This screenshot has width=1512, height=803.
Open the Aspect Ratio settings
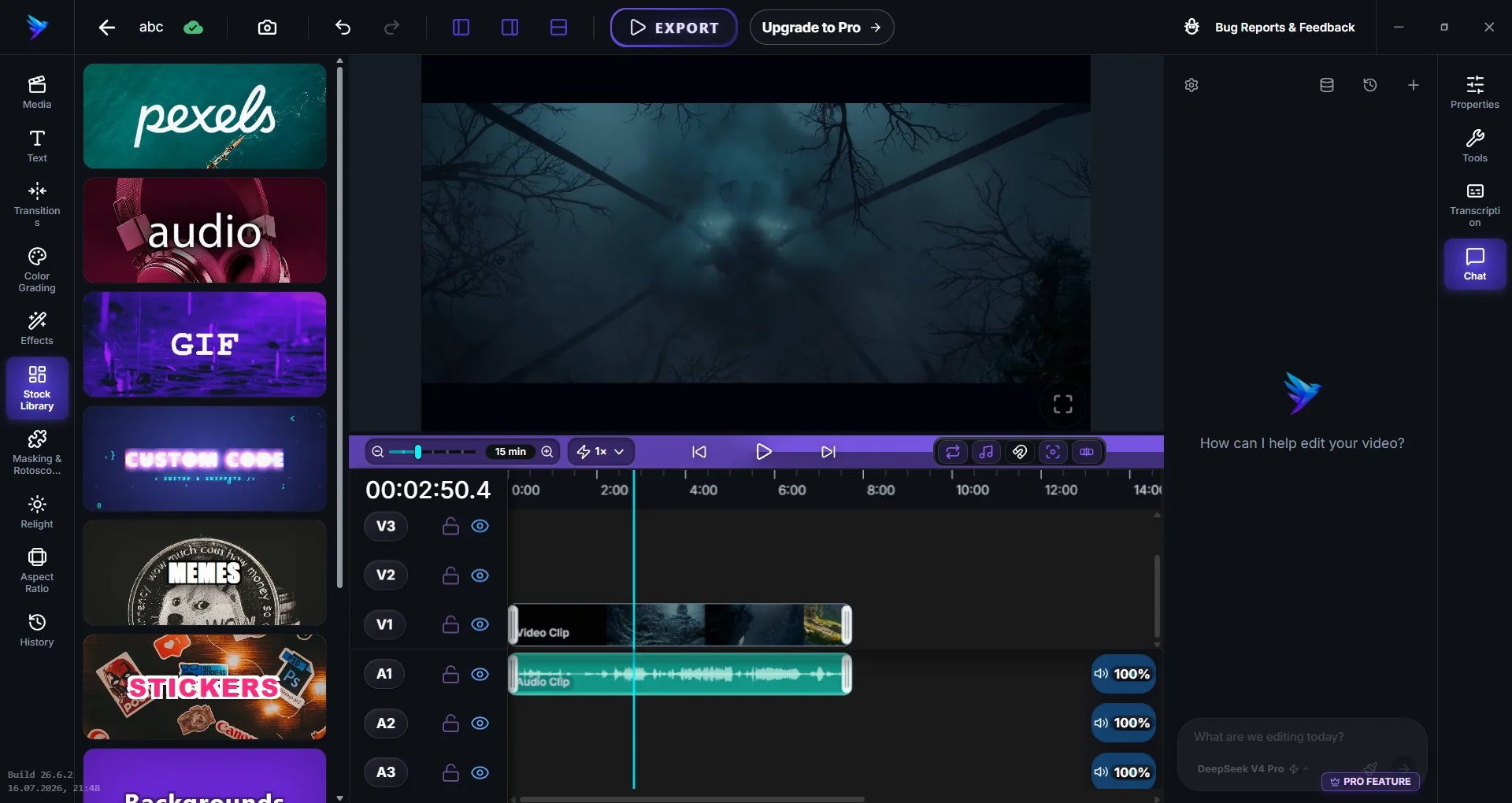(x=37, y=570)
